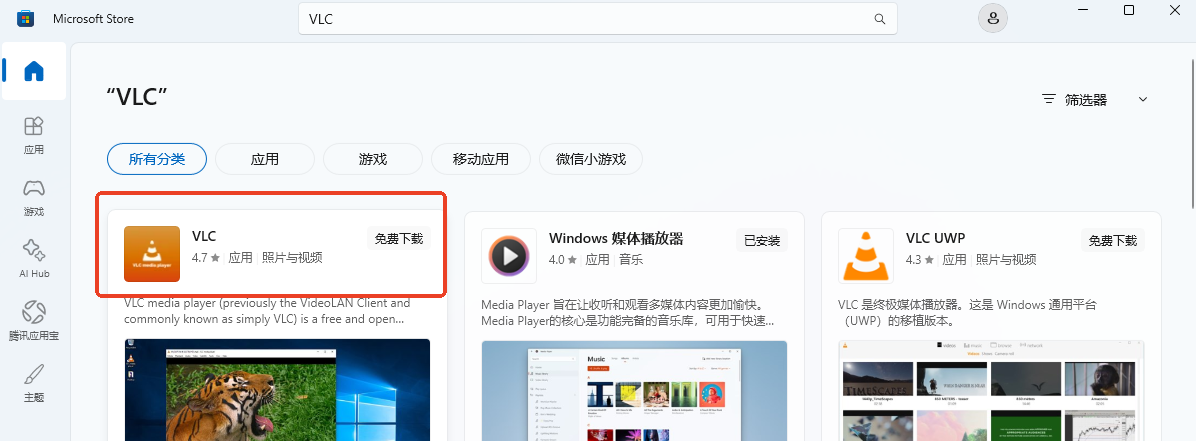Maximize the Microsoft Store window
Image resolution: width=1196 pixels, height=441 pixels.
[1129, 11]
